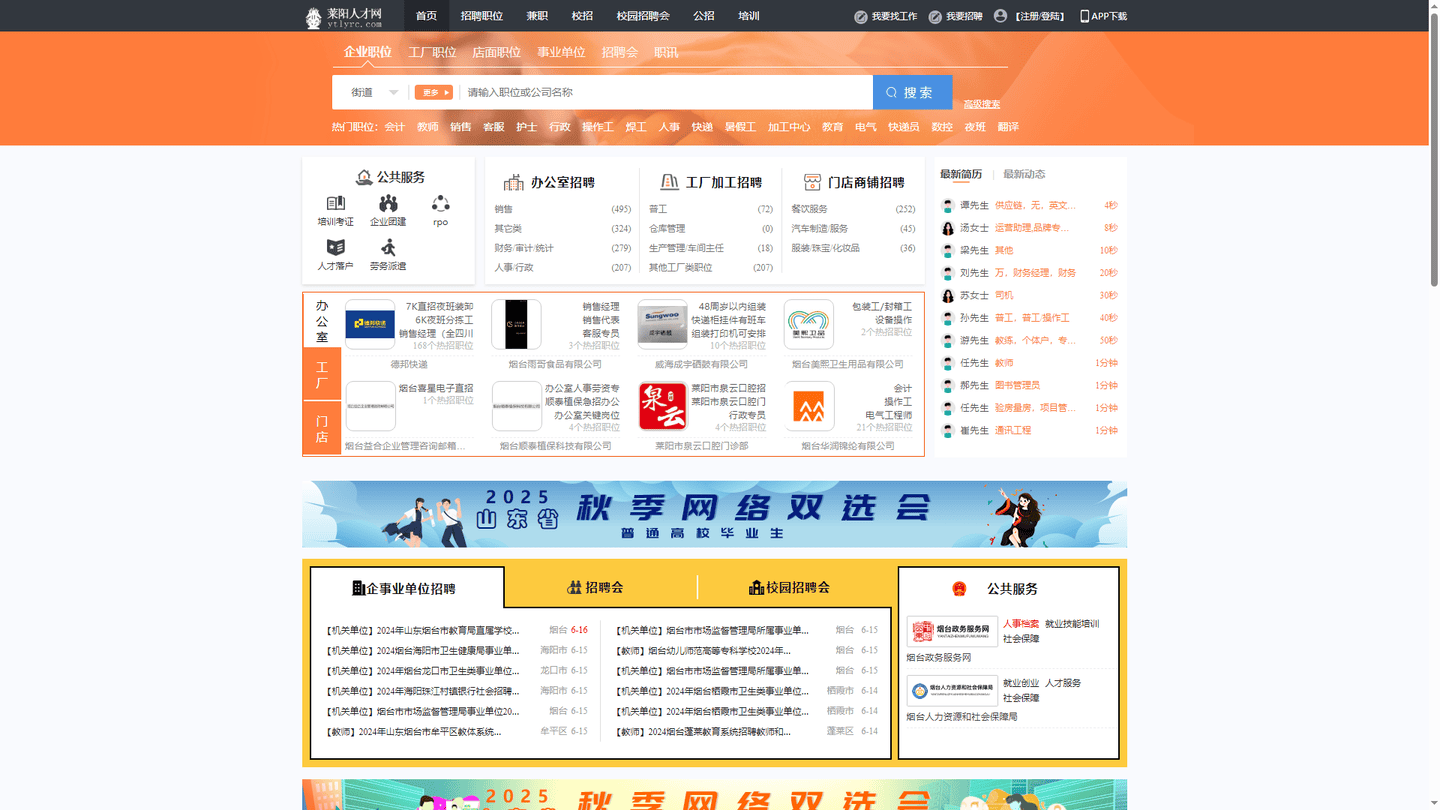Screen dimensions: 1440x810
Task: Open the 人事档案 link
Action: [1021, 624]
